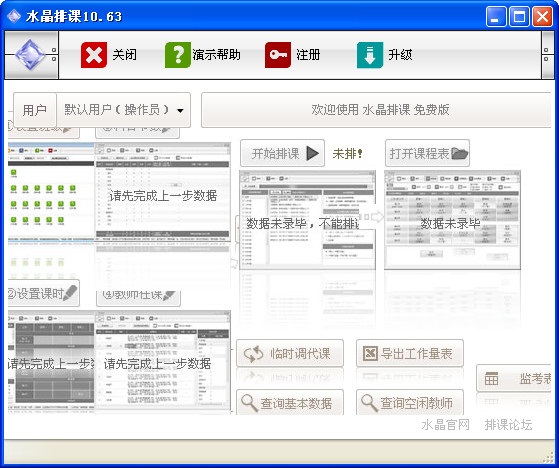Click the crystal diamond logo button
Viewport: 559px width, 468px height.
(x=31, y=55)
